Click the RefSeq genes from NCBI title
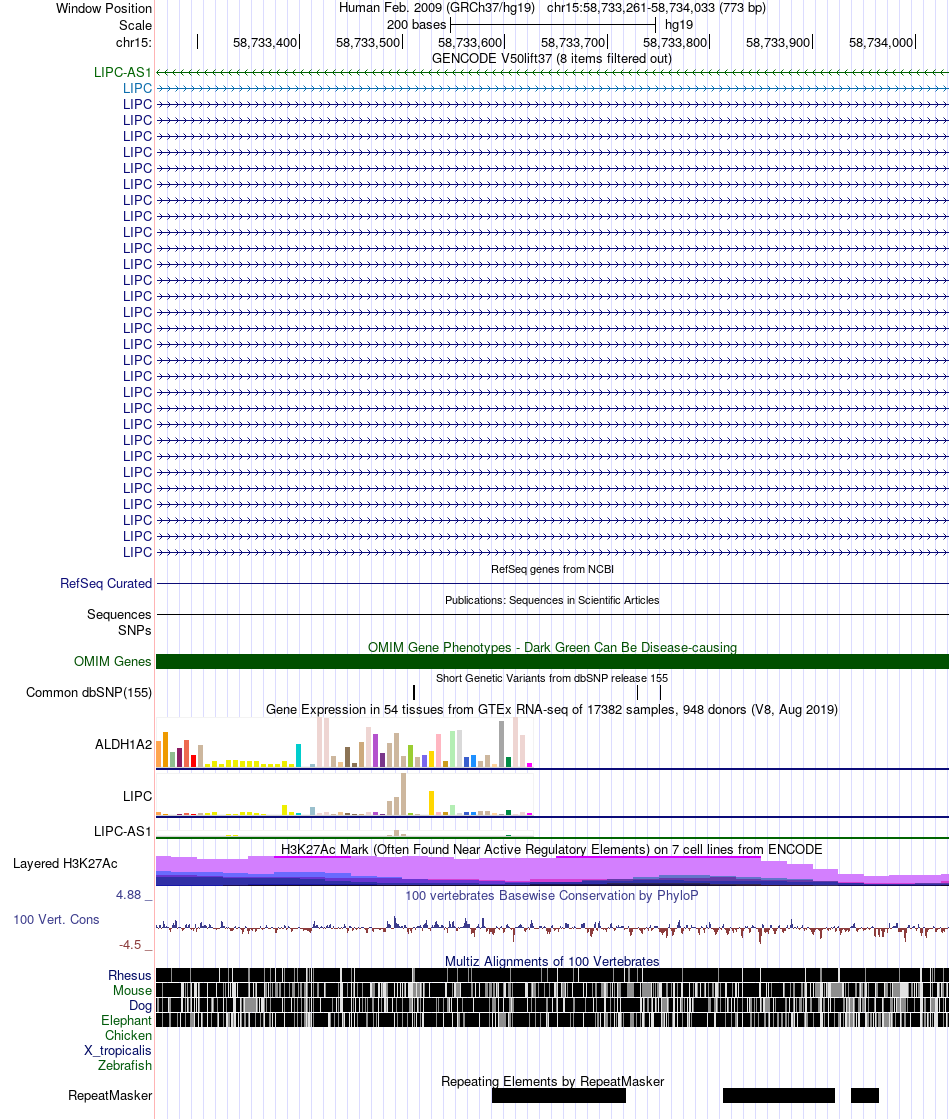This screenshot has width=950, height=1119. [x=552, y=569]
